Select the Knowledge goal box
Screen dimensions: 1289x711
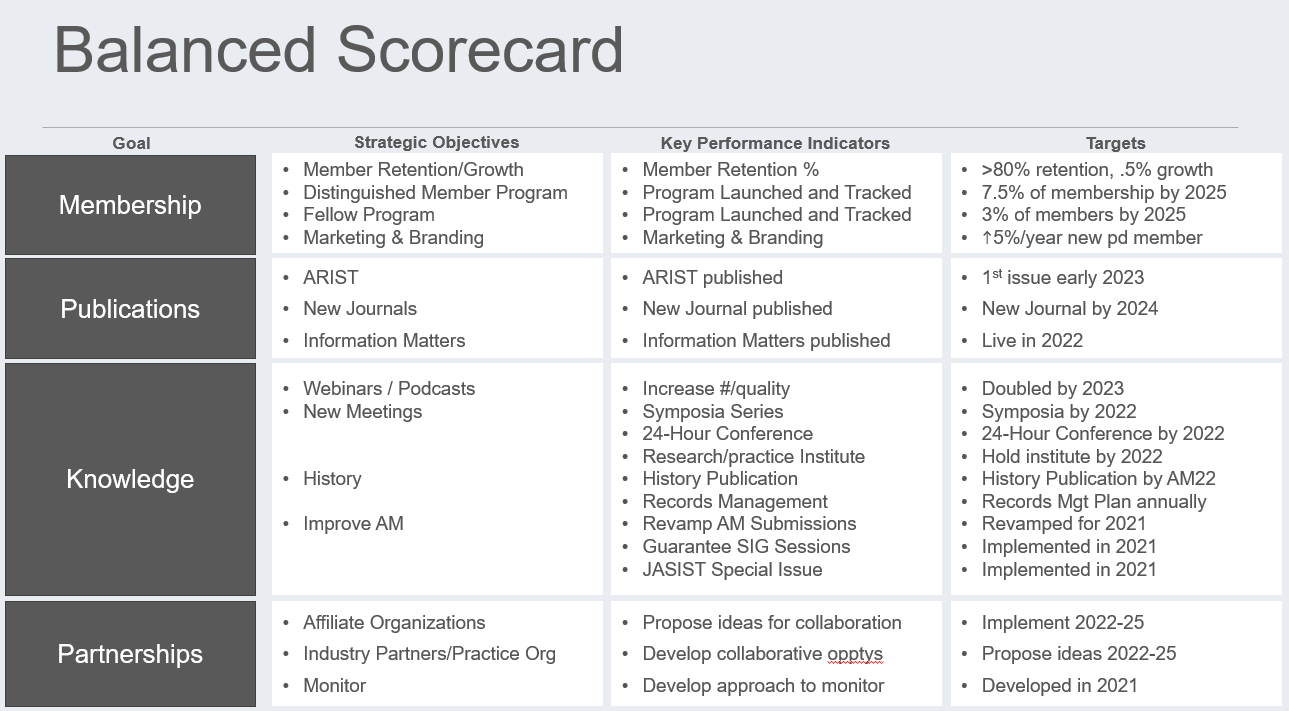[130, 479]
